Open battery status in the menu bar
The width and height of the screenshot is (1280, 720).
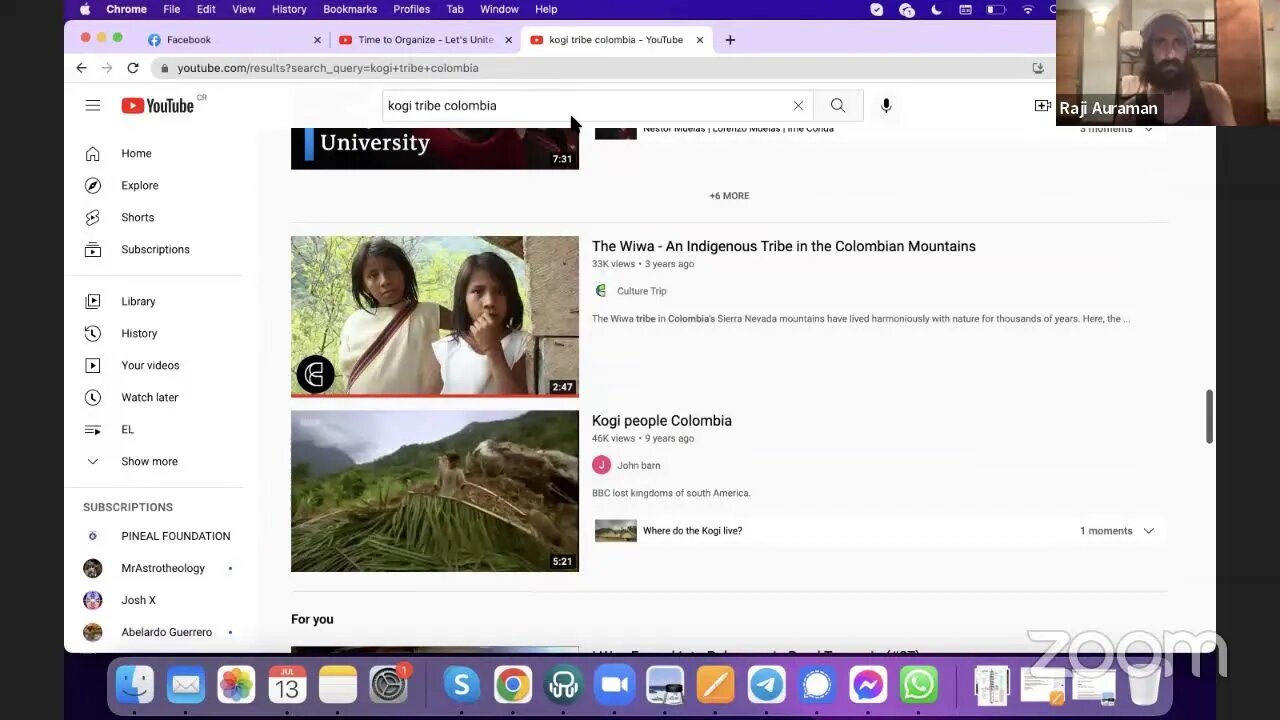996,9
